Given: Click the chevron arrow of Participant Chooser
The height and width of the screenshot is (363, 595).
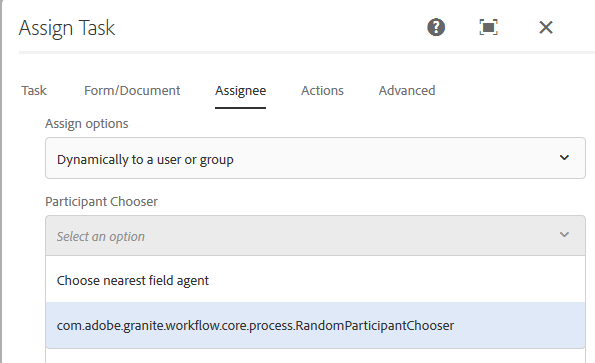Looking at the screenshot, I should point(564,235).
